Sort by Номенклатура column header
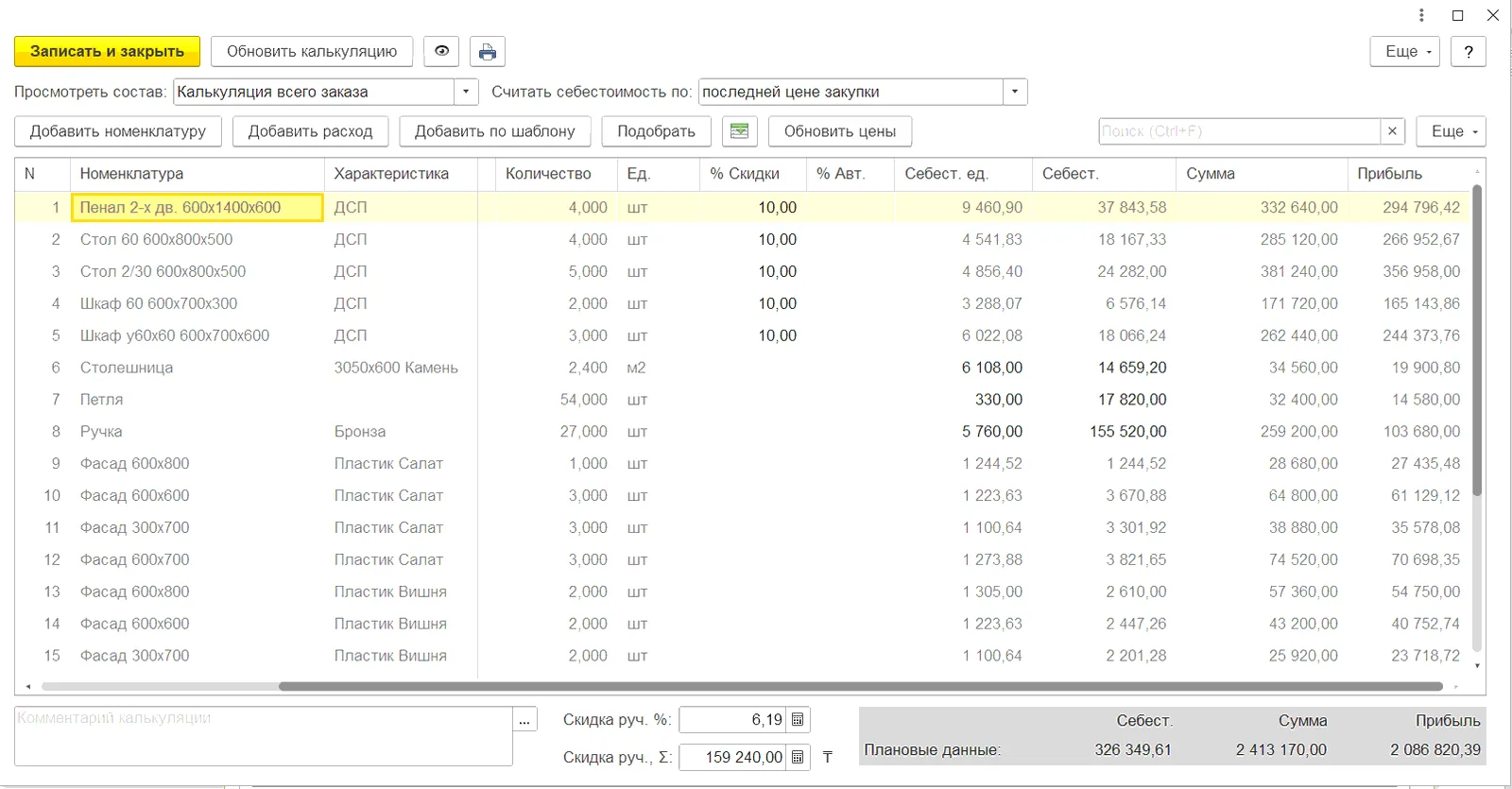The height and width of the screenshot is (789, 1512). 197,174
